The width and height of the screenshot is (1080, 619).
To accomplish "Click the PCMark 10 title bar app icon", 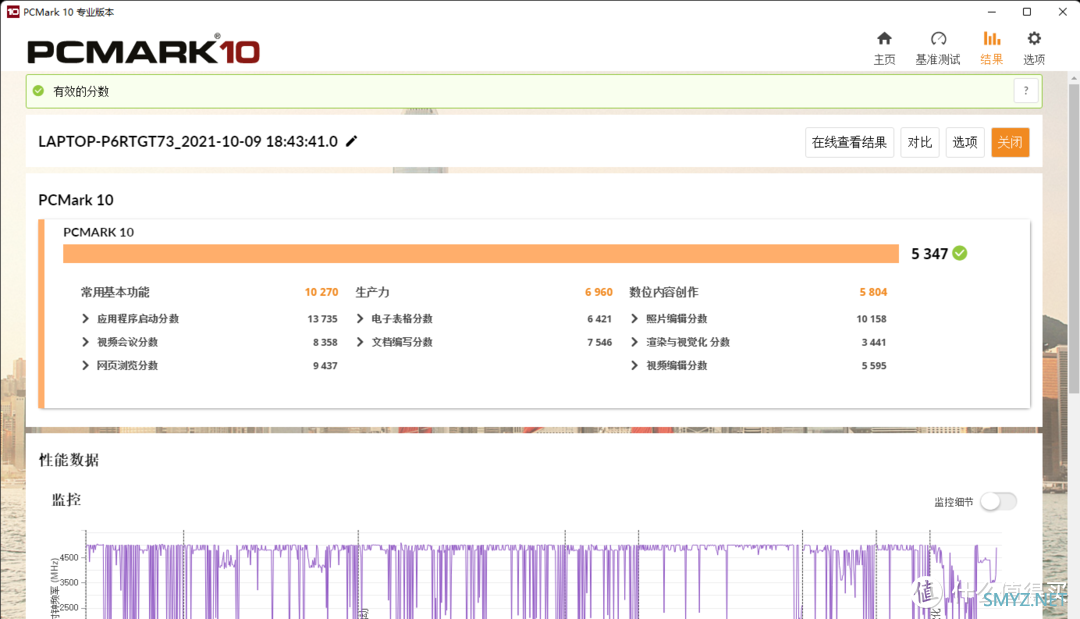I will click(x=13, y=12).
